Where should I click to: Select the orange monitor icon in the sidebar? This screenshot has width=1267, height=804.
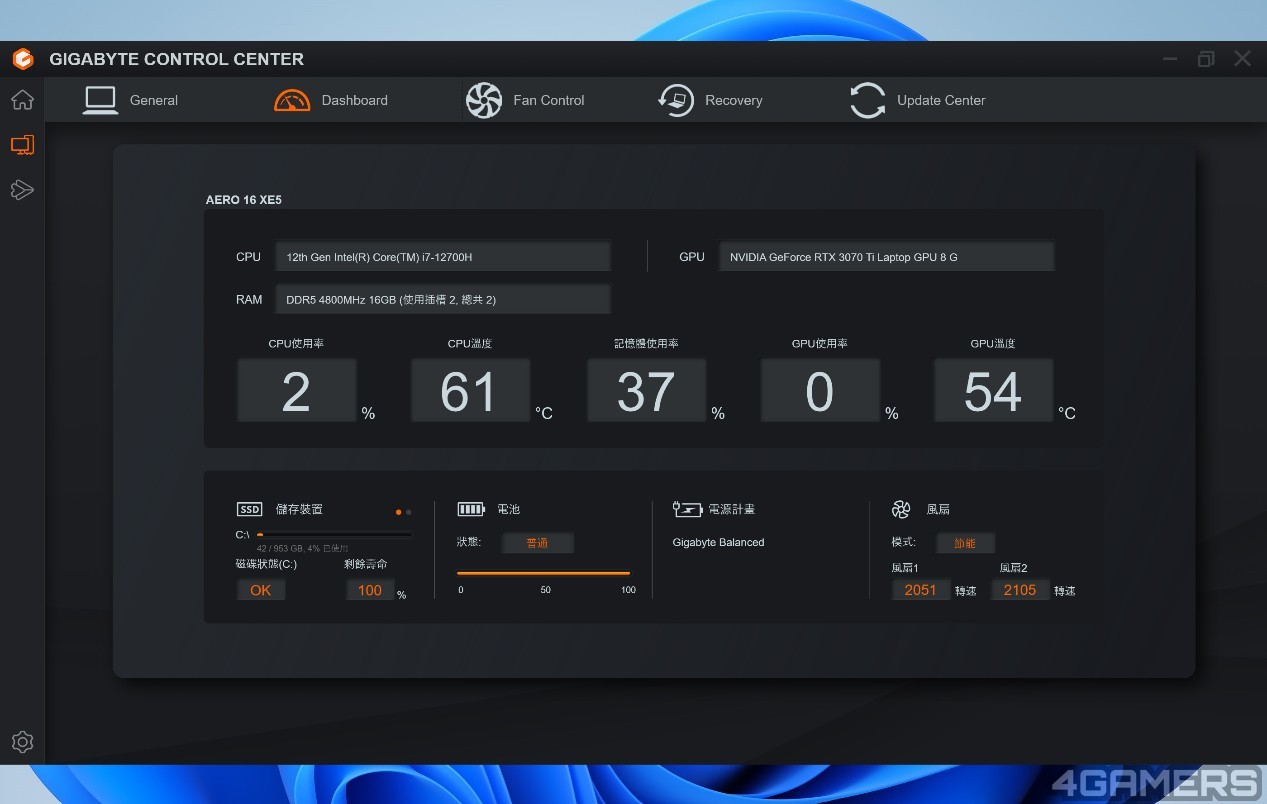pos(22,145)
